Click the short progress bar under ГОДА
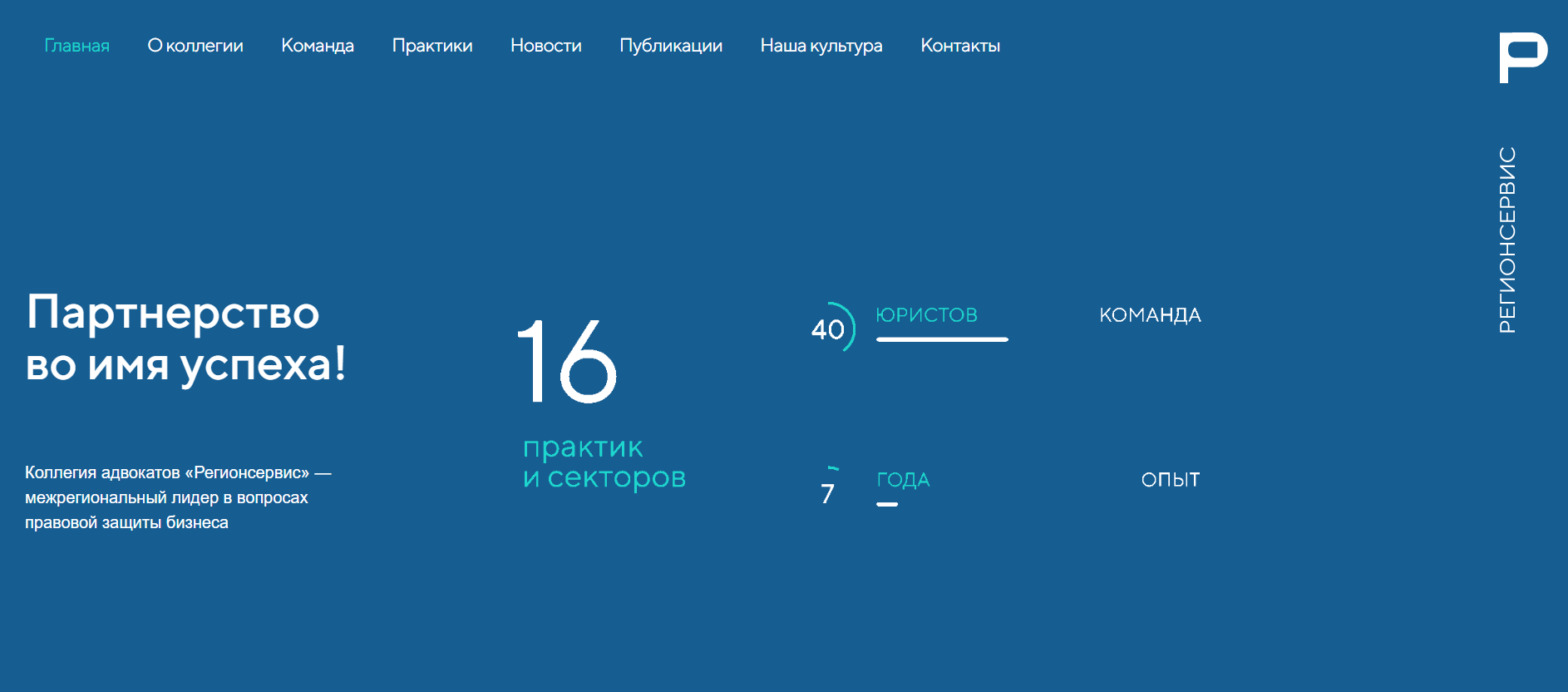This screenshot has height=692, width=1568. pyautogui.click(x=887, y=504)
